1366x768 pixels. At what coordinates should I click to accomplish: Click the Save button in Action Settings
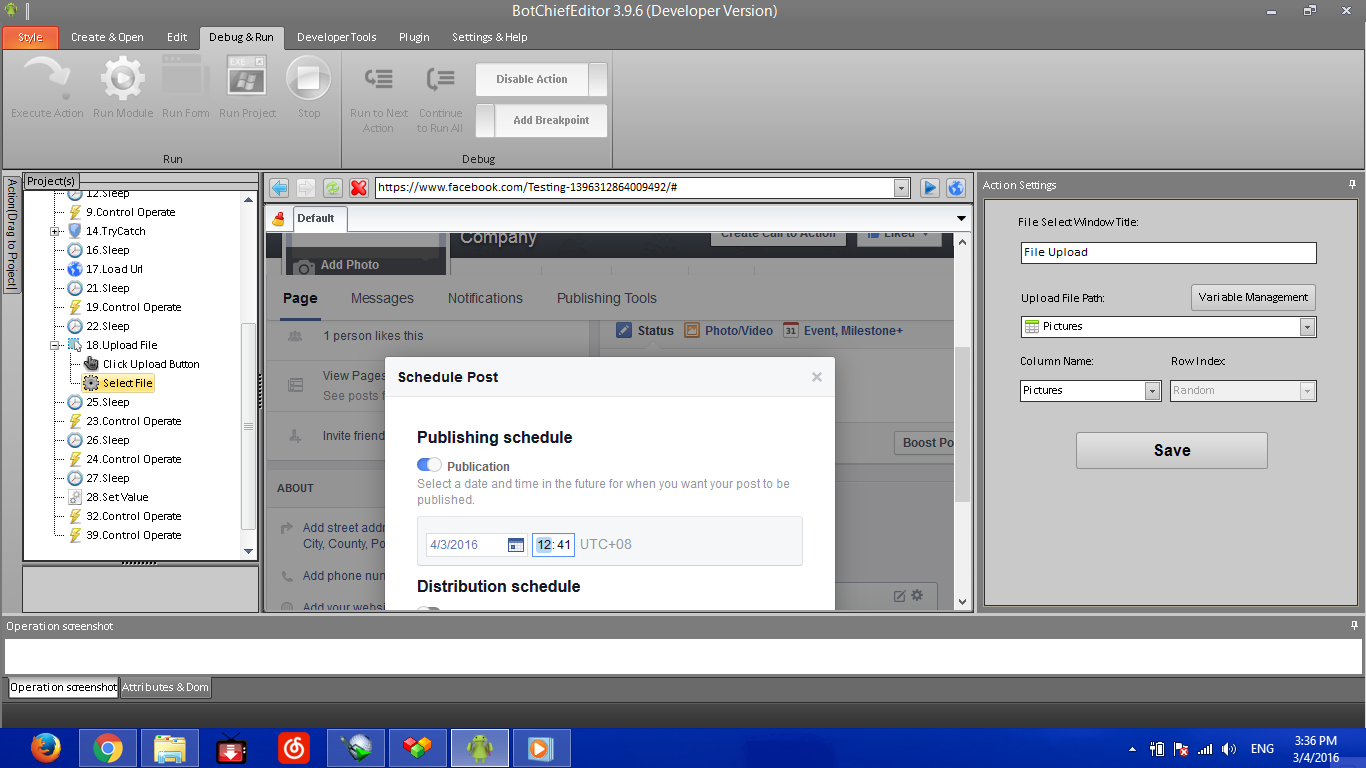pos(1171,450)
